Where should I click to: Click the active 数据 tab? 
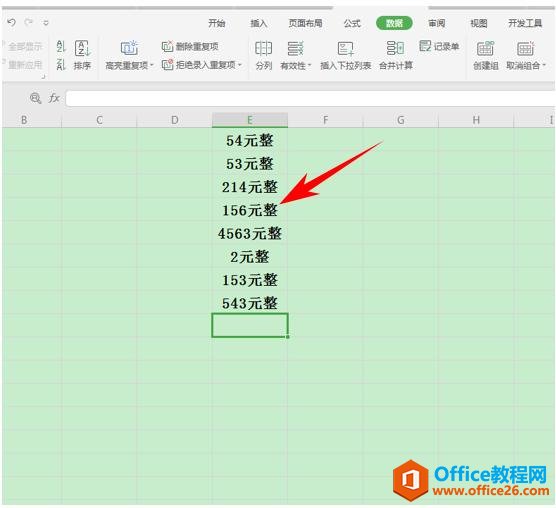394,23
